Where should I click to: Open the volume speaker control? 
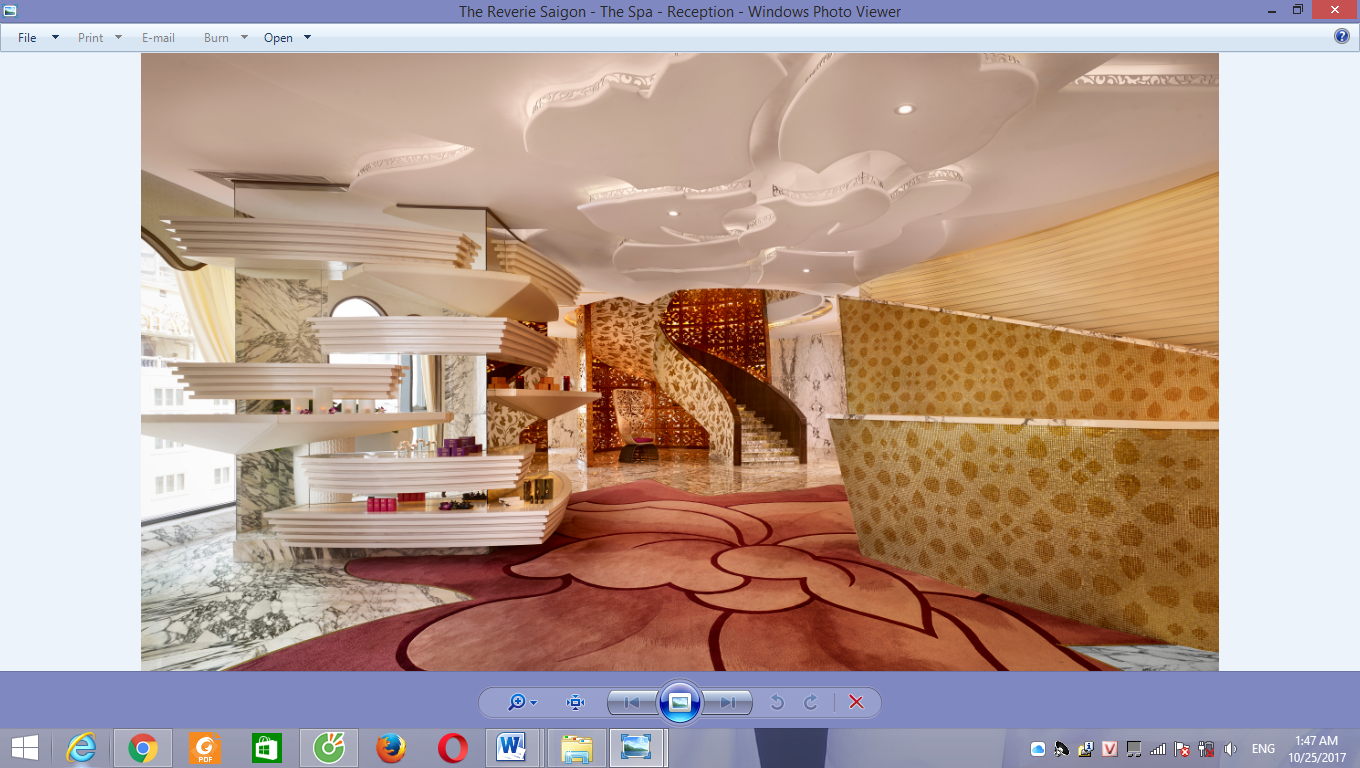(1230, 749)
